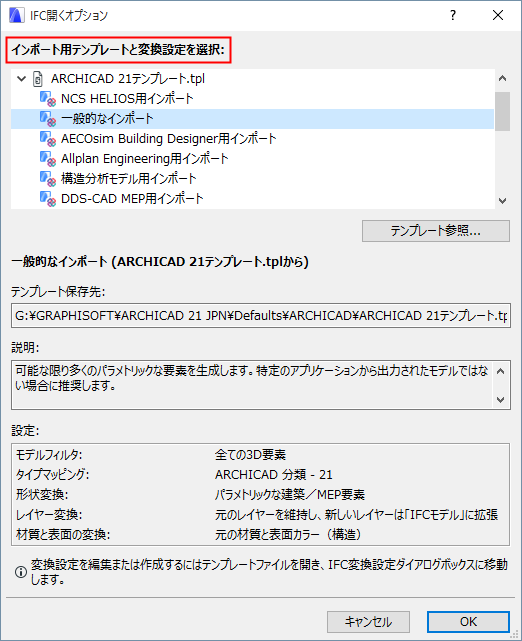Click description box scroll down arrow
The width and height of the screenshot is (522, 641).
(x=501, y=399)
